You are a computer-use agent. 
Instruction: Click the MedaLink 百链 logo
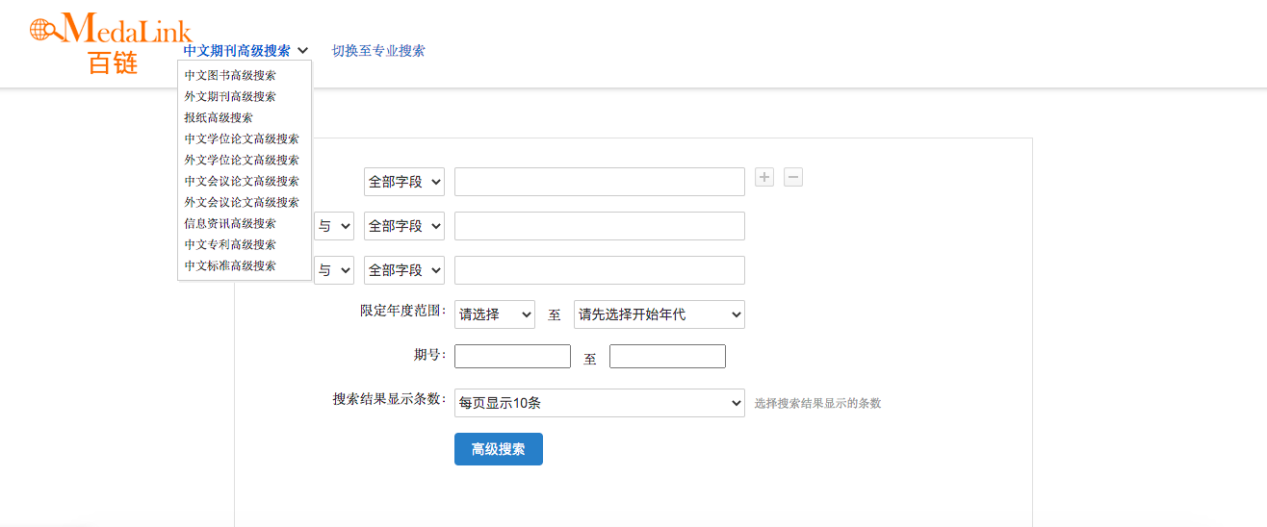coord(110,42)
